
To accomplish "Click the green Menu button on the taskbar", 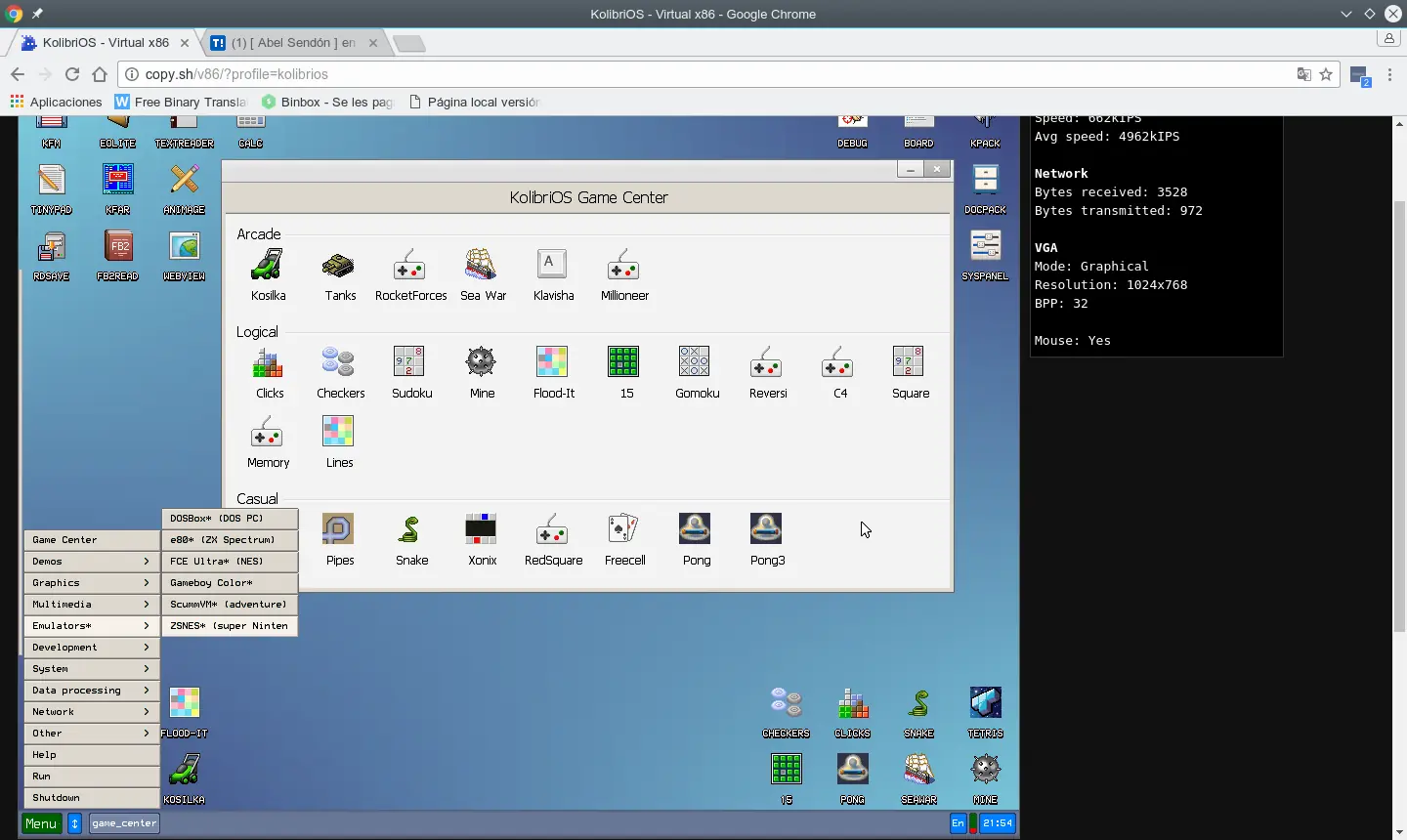I will [x=41, y=823].
